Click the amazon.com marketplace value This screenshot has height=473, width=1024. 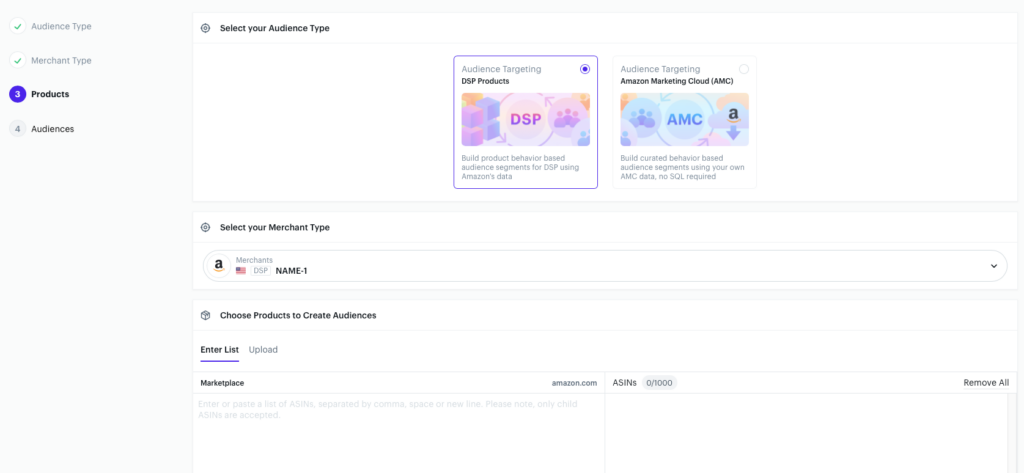574,383
